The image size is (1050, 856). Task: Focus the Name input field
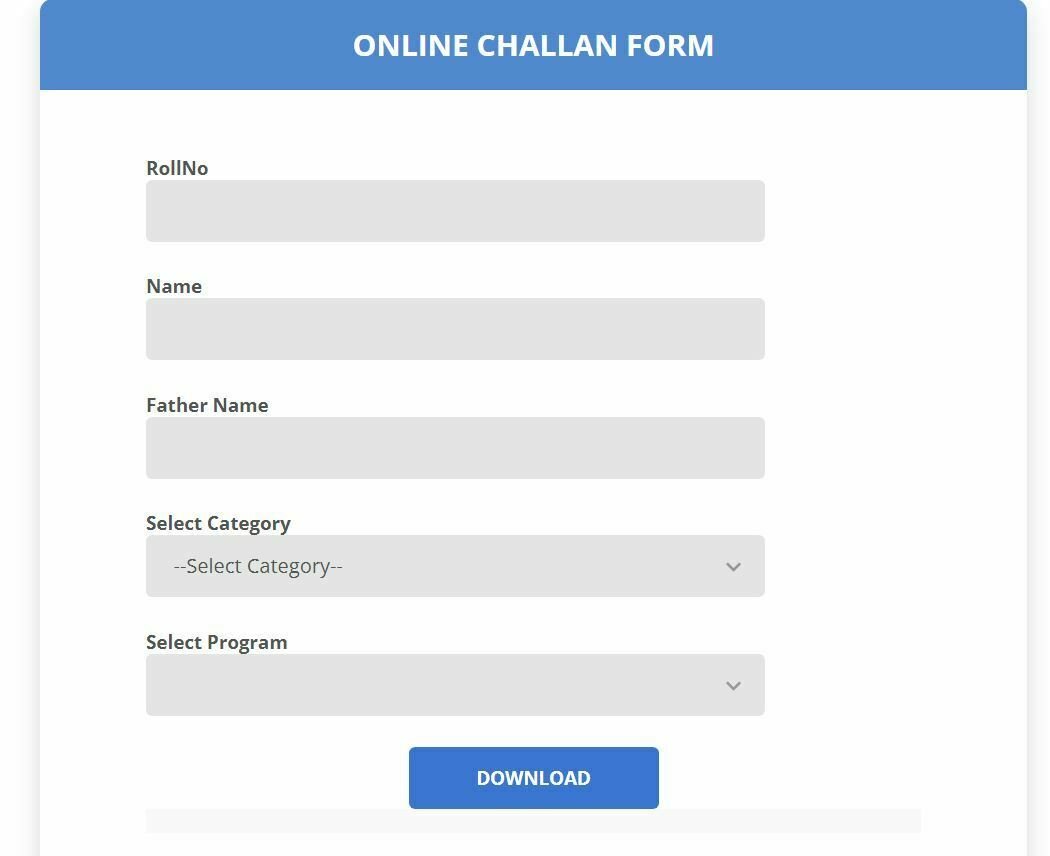tap(455, 329)
